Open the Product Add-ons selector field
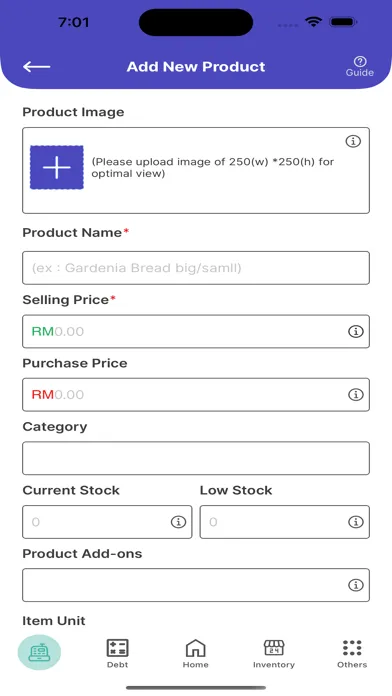The width and height of the screenshot is (392, 696). 196,585
